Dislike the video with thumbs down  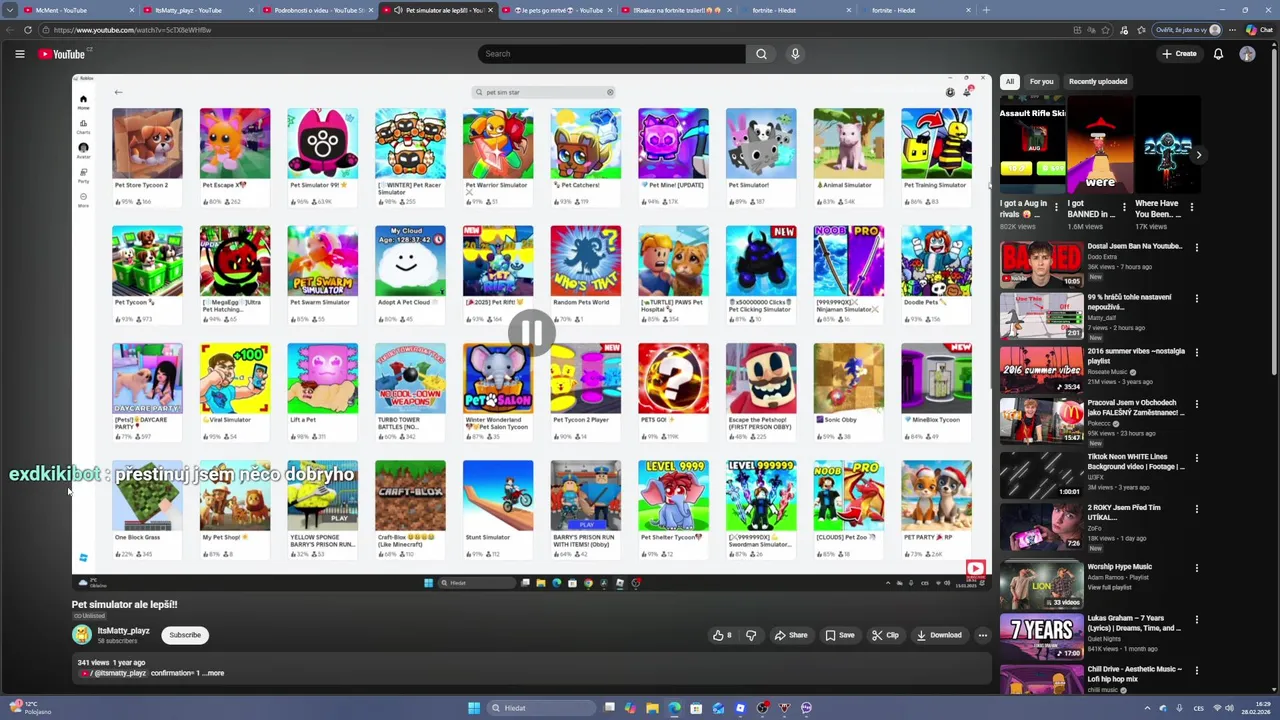[751, 635]
